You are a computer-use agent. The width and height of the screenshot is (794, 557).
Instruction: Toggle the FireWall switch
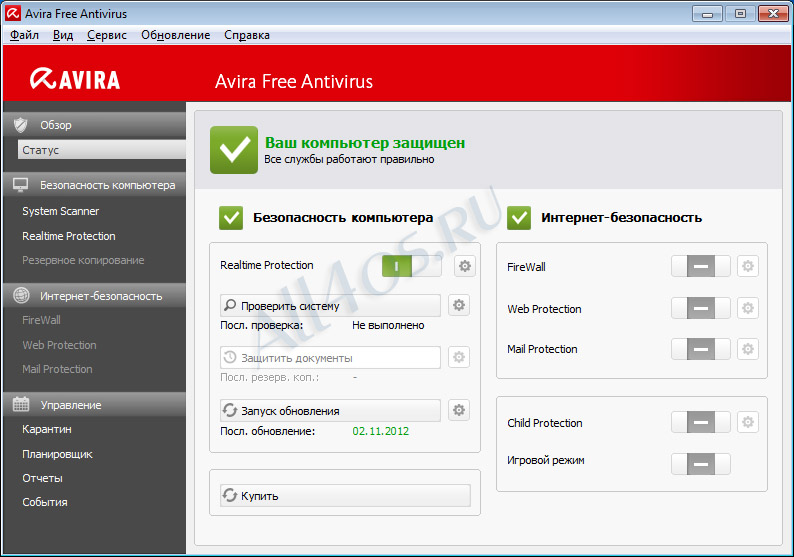(701, 266)
